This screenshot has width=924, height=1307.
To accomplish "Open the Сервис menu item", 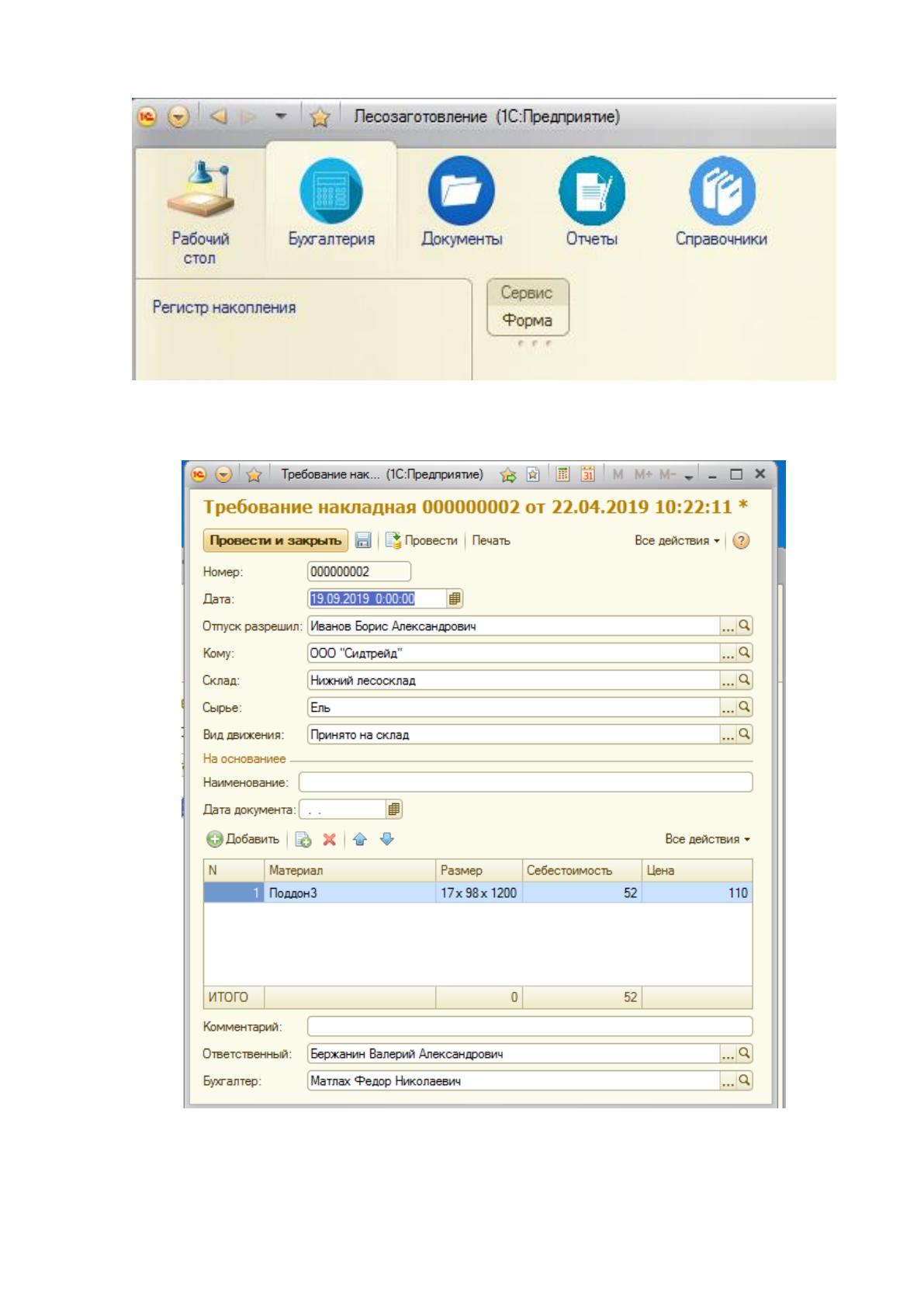I will point(528,293).
